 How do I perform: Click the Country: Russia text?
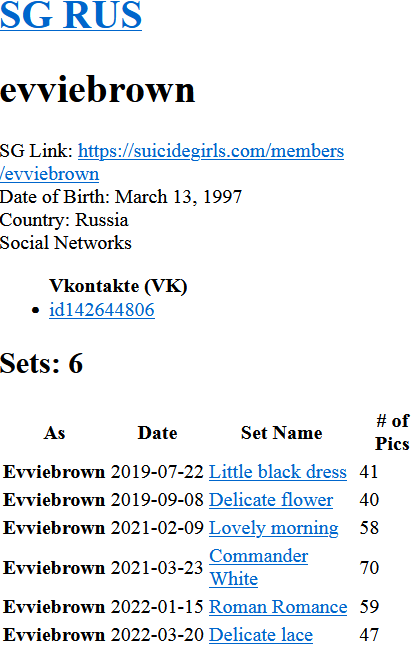click(64, 220)
